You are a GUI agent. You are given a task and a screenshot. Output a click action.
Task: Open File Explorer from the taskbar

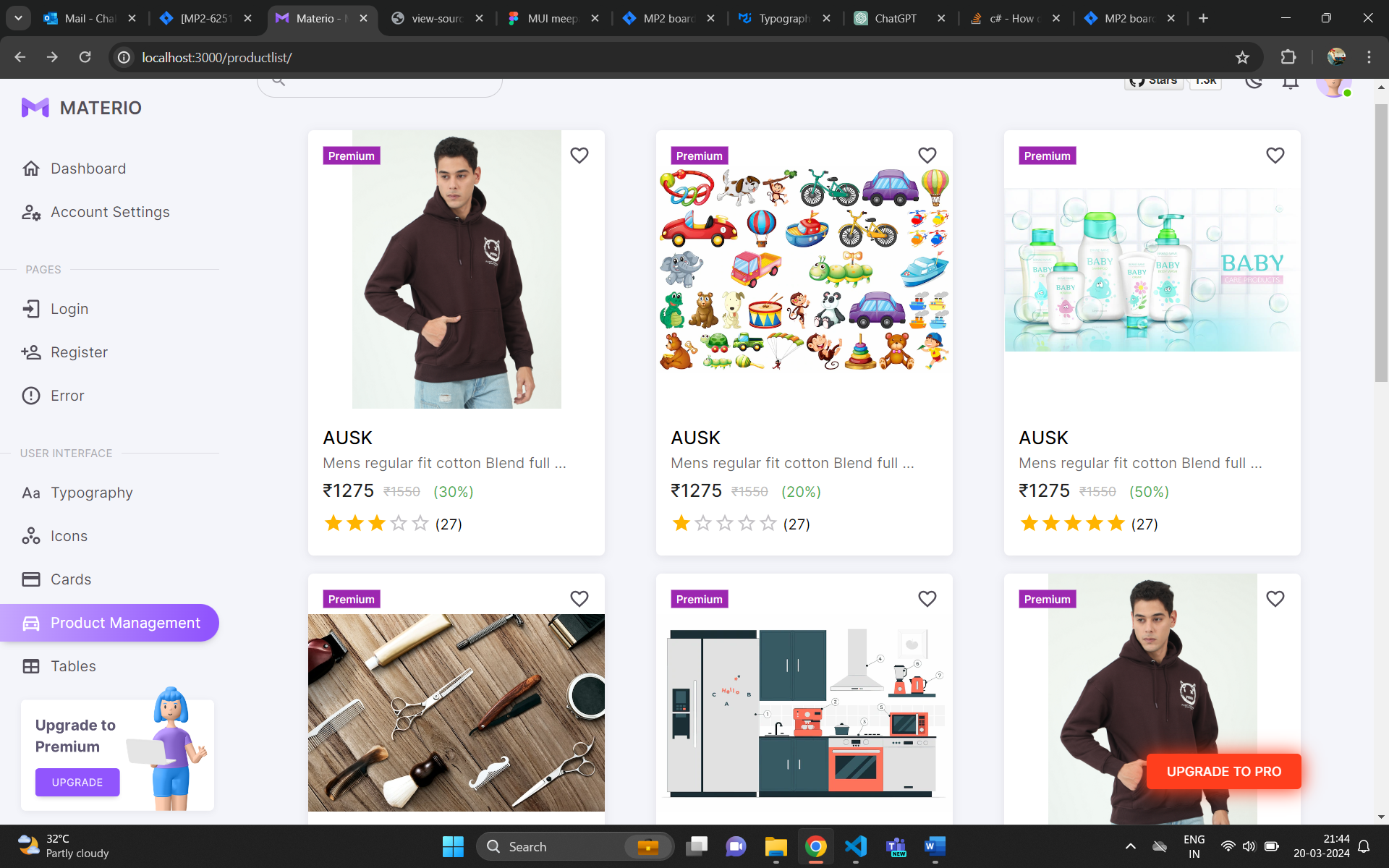pos(776,846)
